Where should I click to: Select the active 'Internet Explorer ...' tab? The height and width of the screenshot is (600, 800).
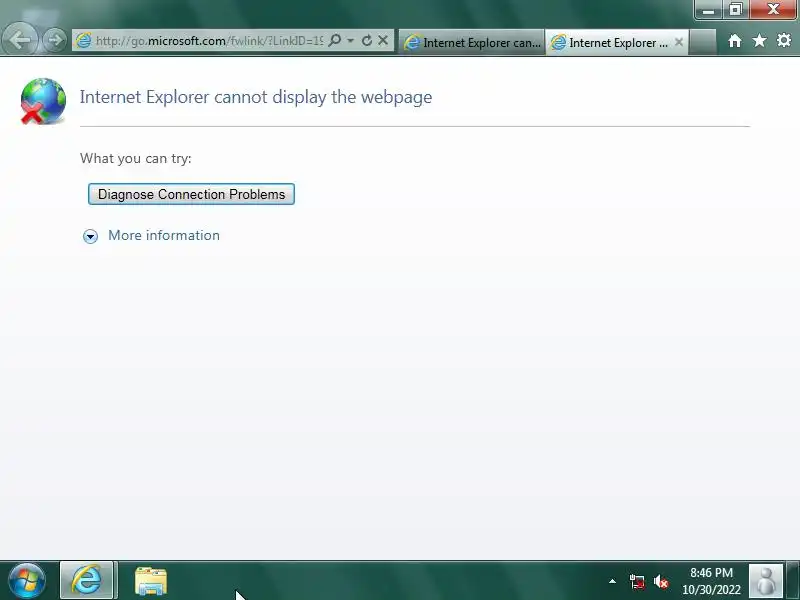(x=616, y=42)
